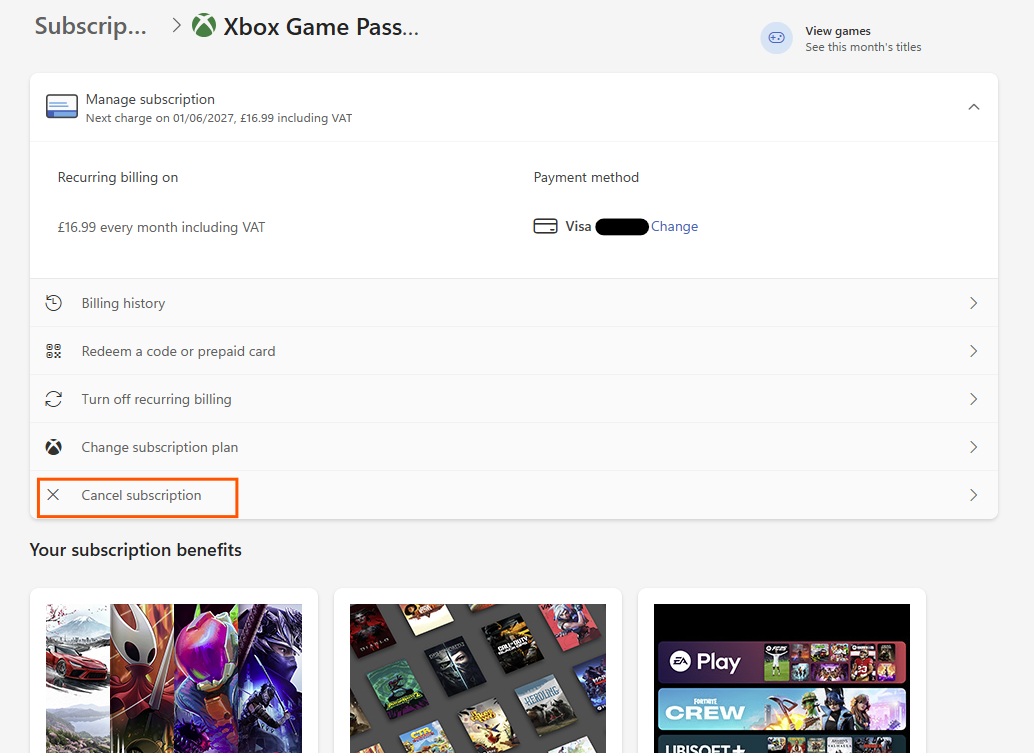Viewport: 1034px width, 753px height.
Task: Change the Visa payment method
Action: pos(675,226)
